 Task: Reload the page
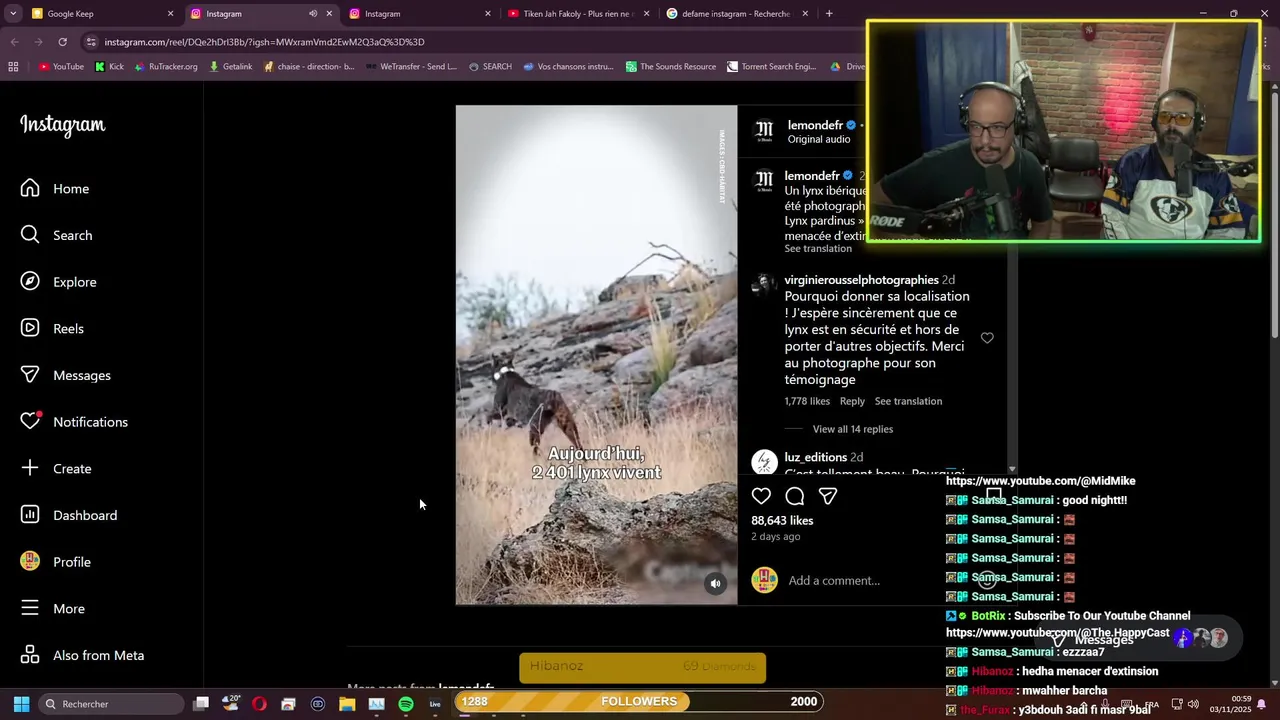pyautogui.click(x=62, y=42)
